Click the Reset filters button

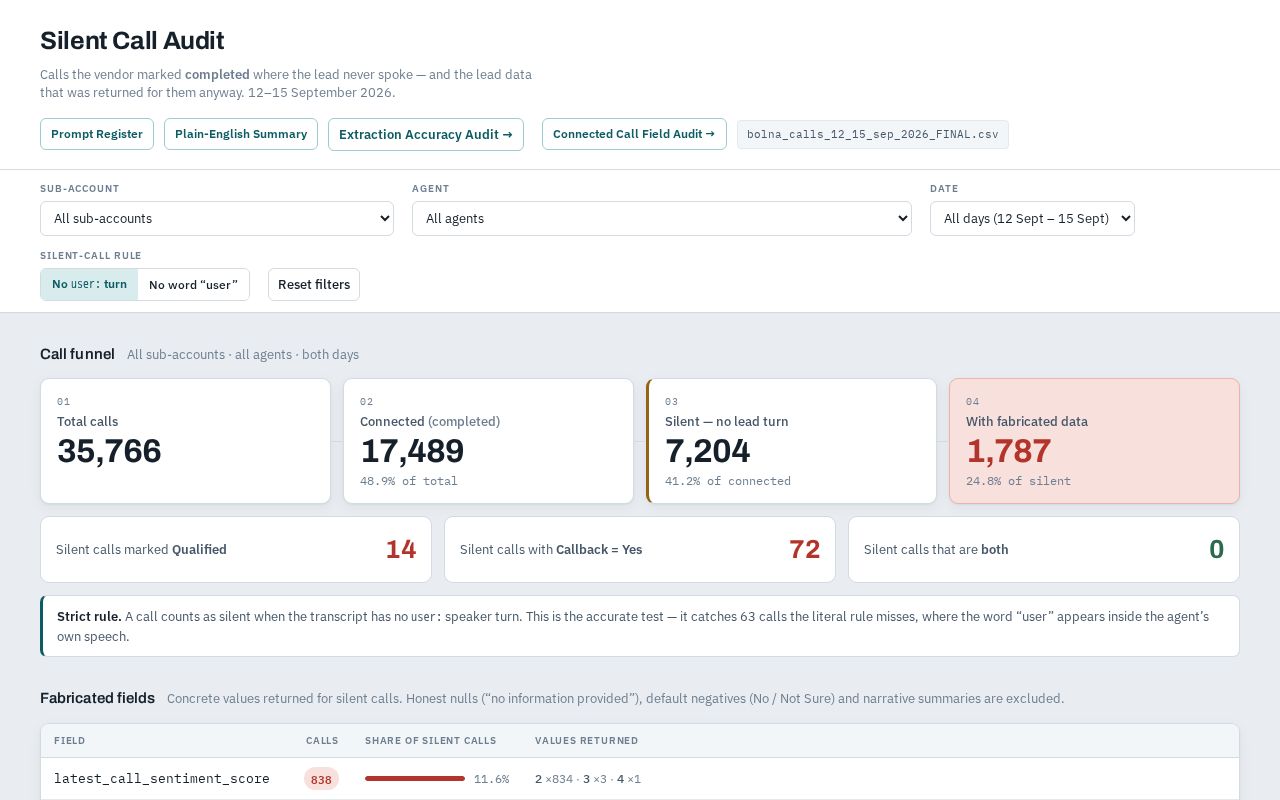314,284
